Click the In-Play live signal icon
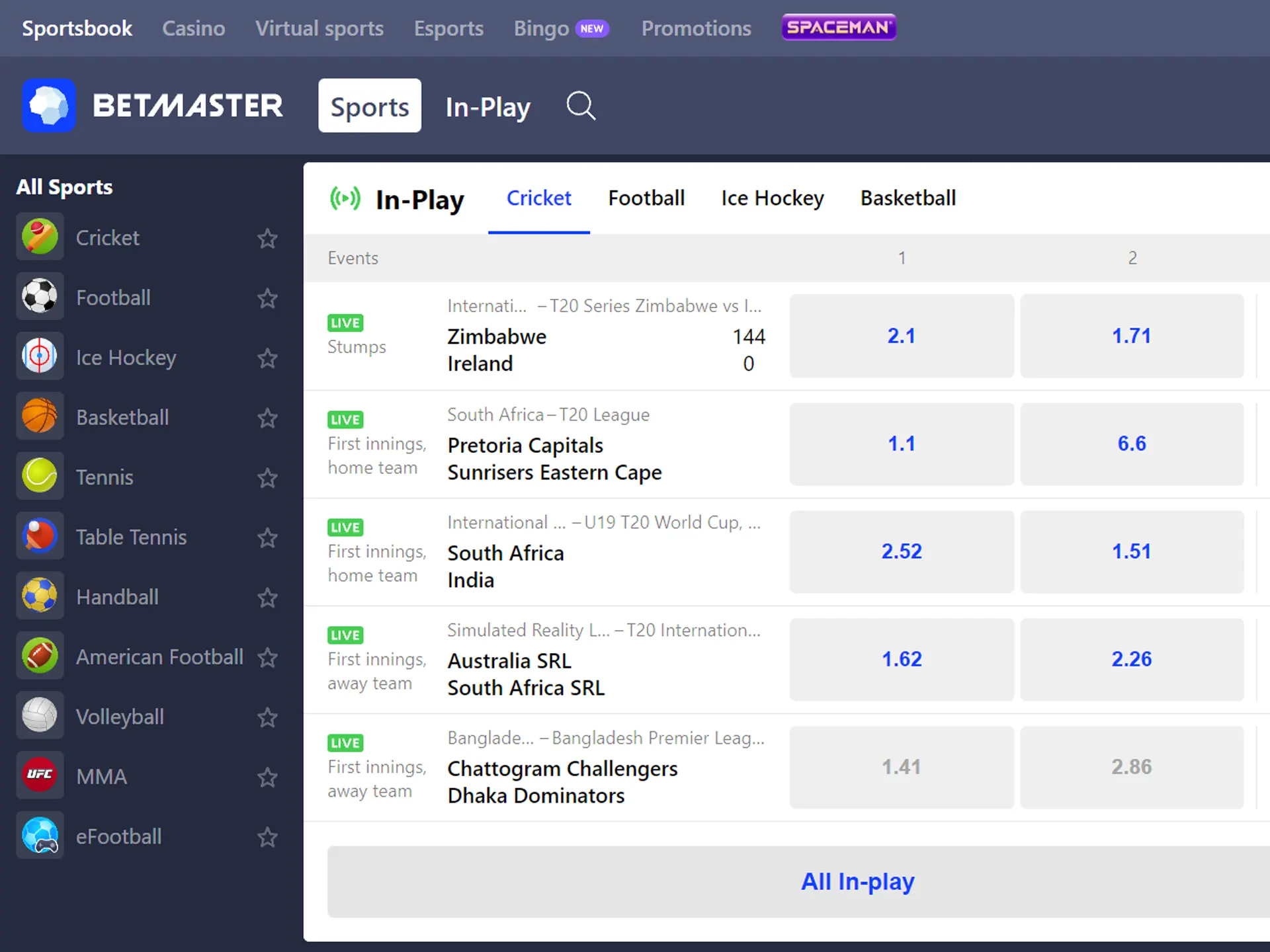Screen dimensions: 1270x952 pyautogui.click(x=345, y=198)
